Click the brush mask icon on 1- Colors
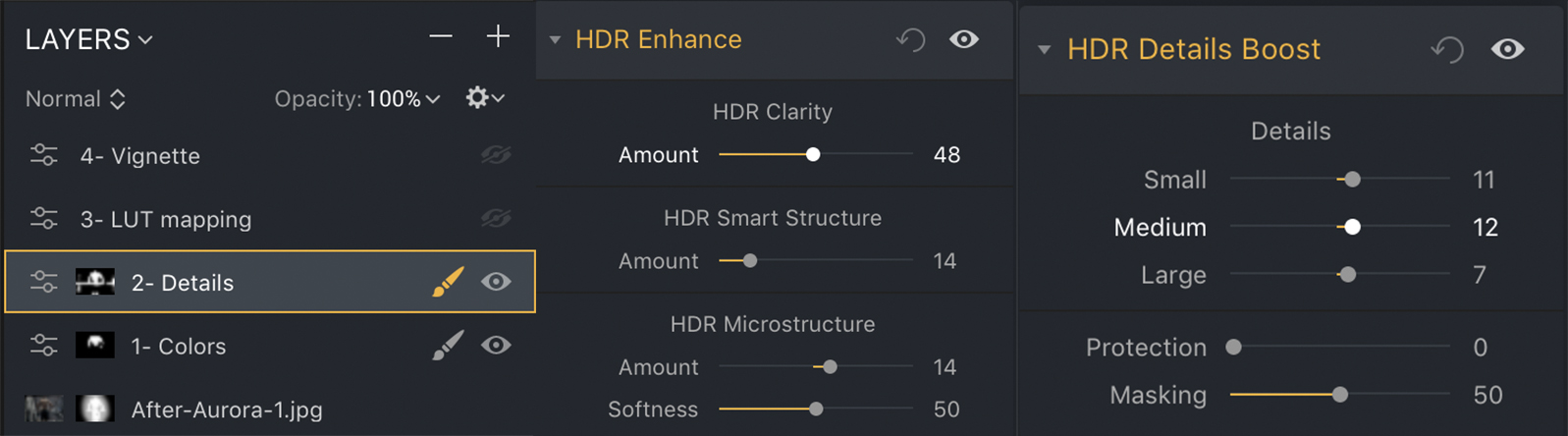This screenshot has width=1568, height=436. click(448, 346)
